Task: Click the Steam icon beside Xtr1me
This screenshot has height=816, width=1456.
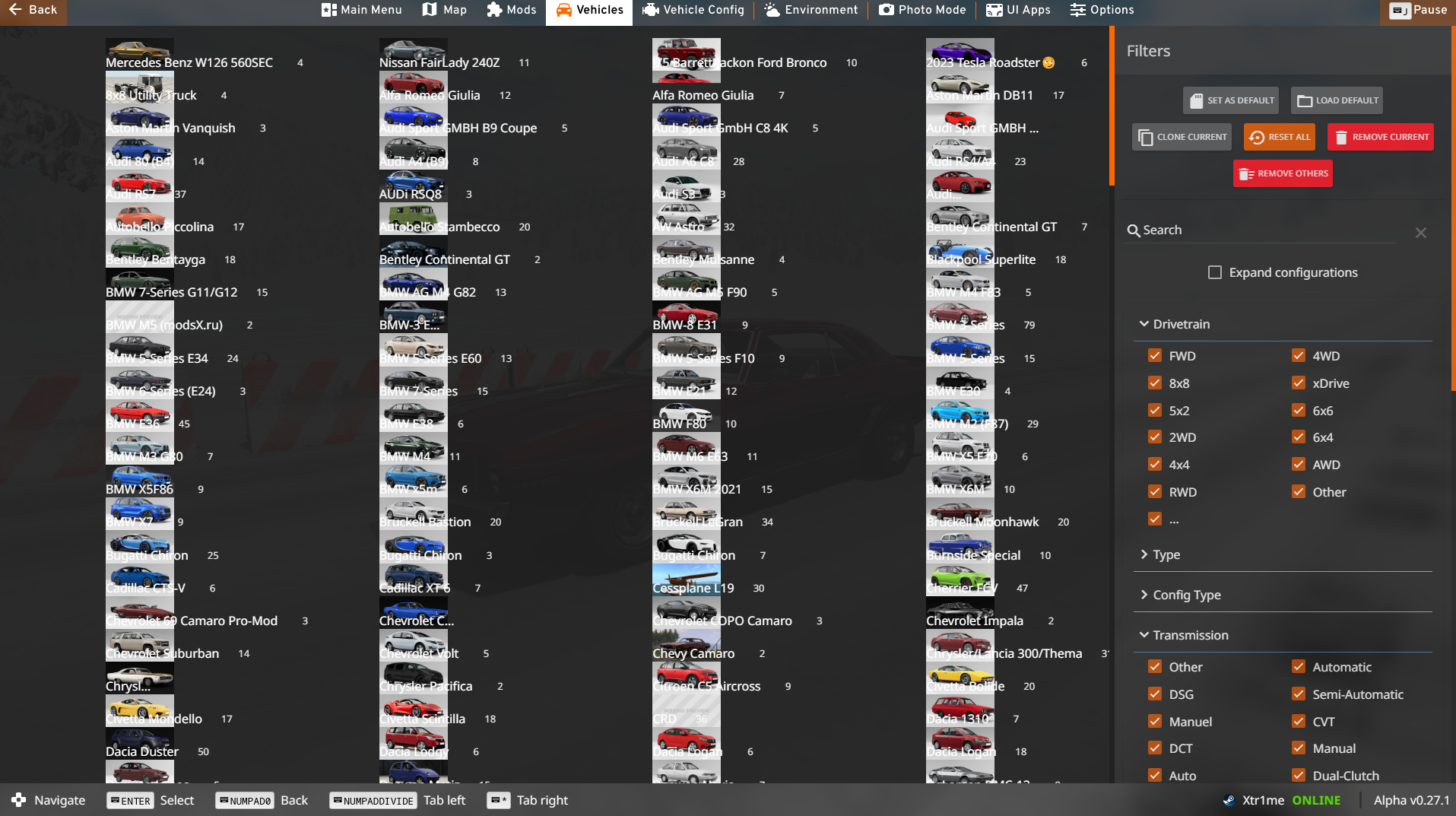Action: click(x=1228, y=800)
